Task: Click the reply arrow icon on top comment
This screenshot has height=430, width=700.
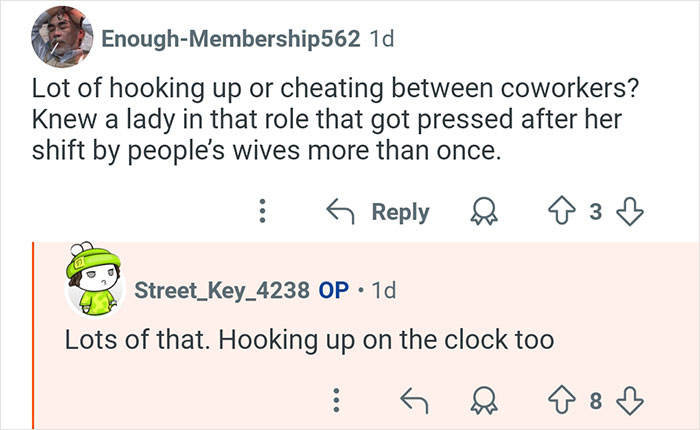Action: 340,212
